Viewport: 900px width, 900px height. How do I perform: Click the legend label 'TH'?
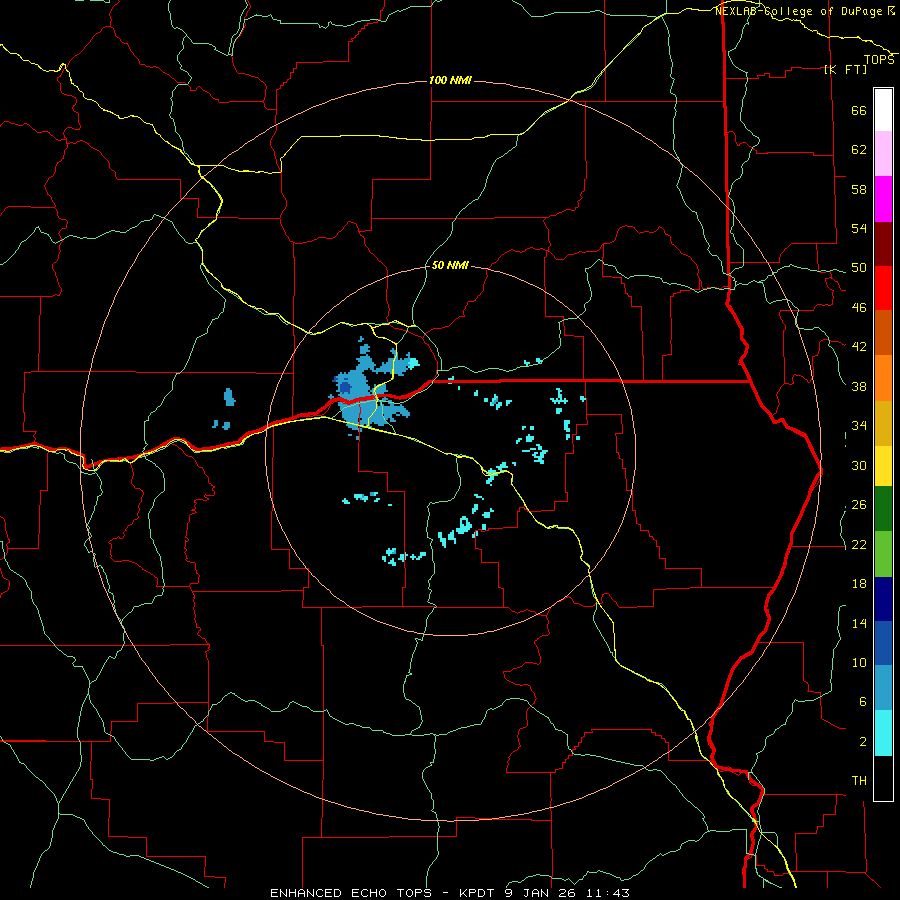pyautogui.click(x=859, y=781)
